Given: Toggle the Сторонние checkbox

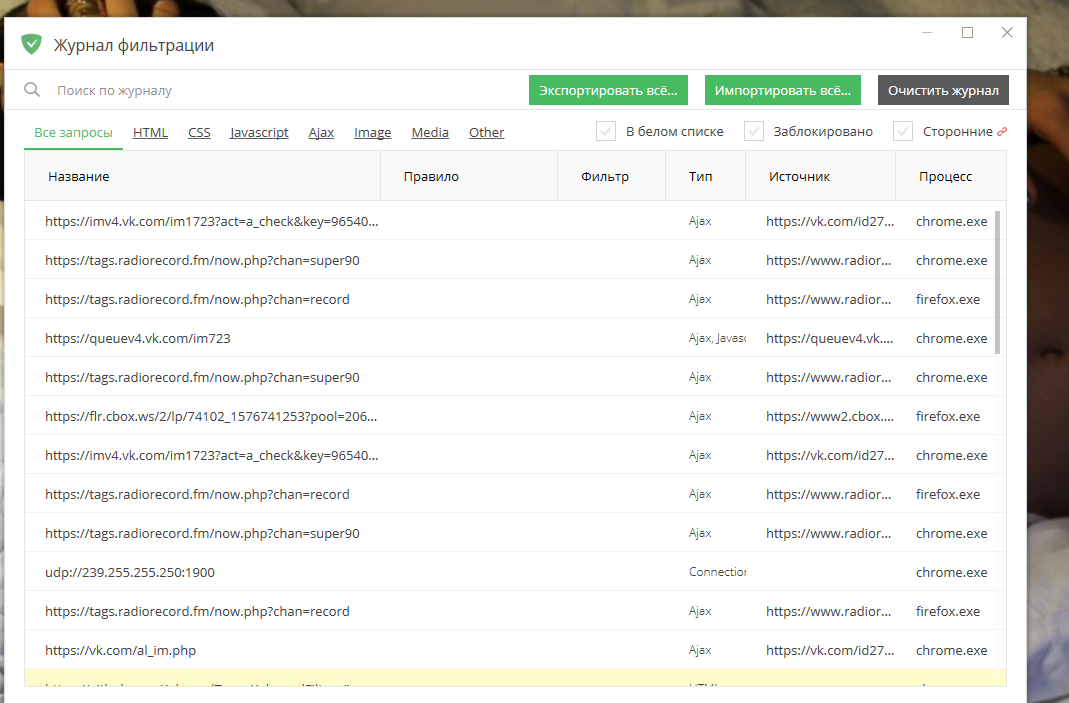Looking at the screenshot, I should point(903,131).
